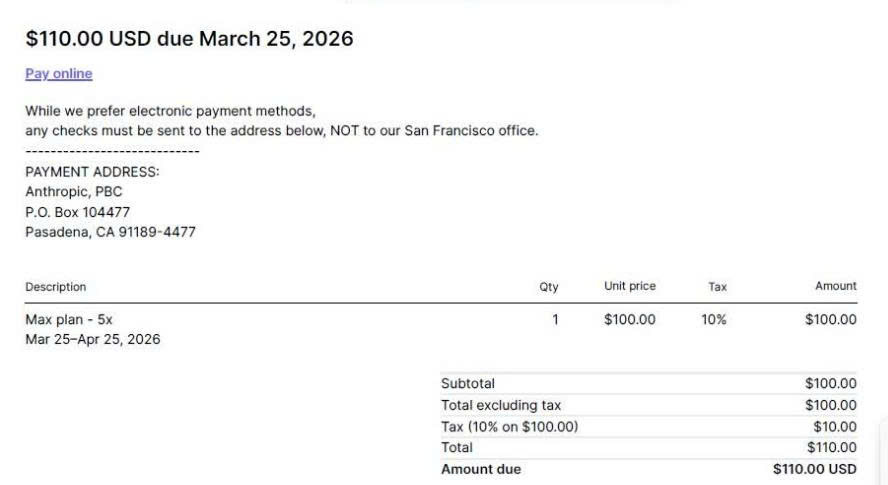Image resolution: width=888 pixels, height=485 pixels.
Task: Click the Total excluding tax label
Action: (x=501, y=405)
